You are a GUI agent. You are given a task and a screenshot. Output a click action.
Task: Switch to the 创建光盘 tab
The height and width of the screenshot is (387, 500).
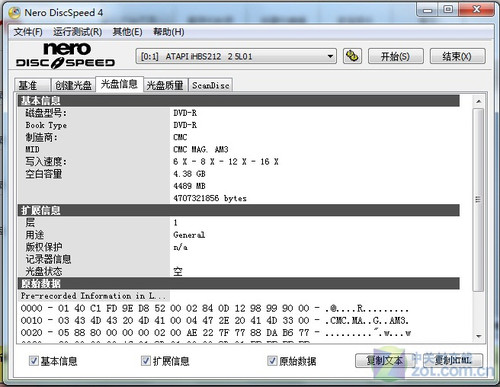coord(73,85)
